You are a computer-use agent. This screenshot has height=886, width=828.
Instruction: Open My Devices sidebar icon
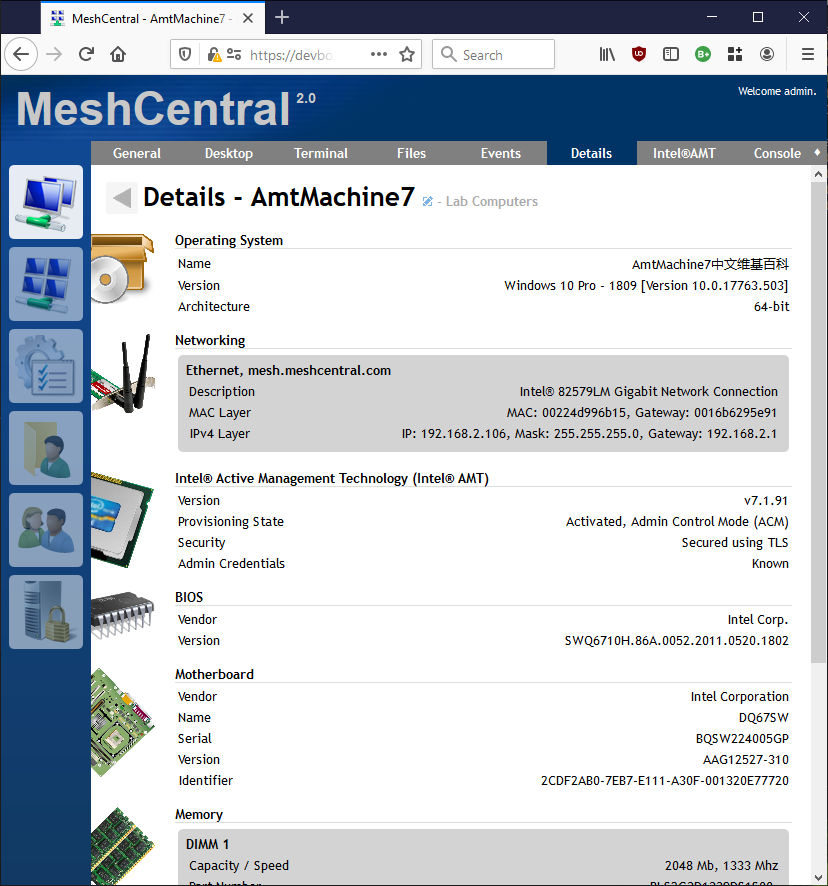point(46,202)
